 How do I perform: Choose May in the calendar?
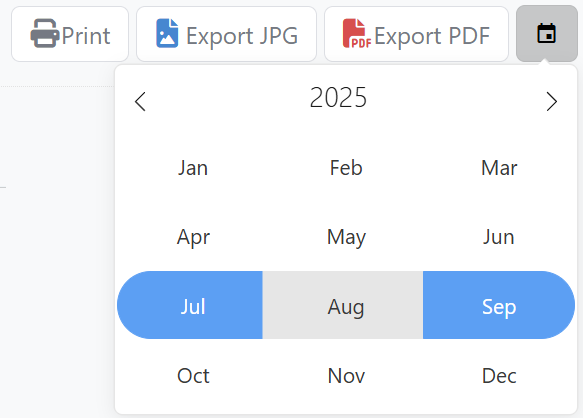[x=346, y=237]
